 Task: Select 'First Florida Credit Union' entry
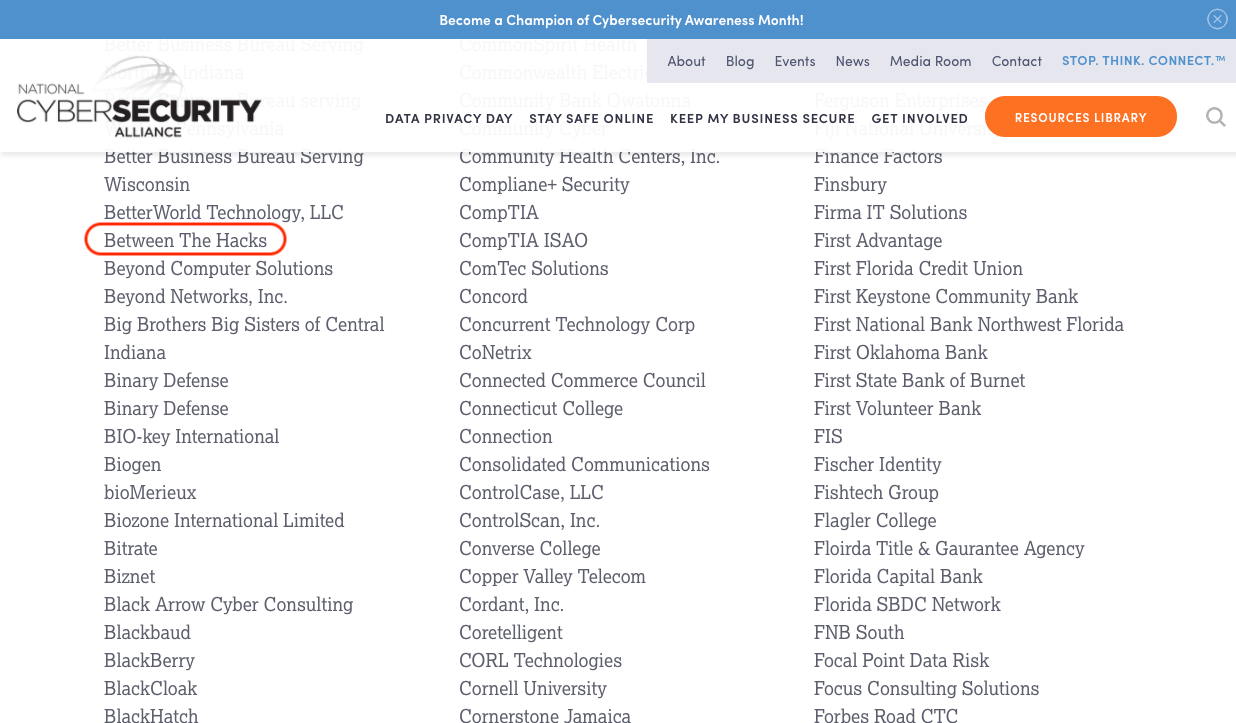coord(918,268)
